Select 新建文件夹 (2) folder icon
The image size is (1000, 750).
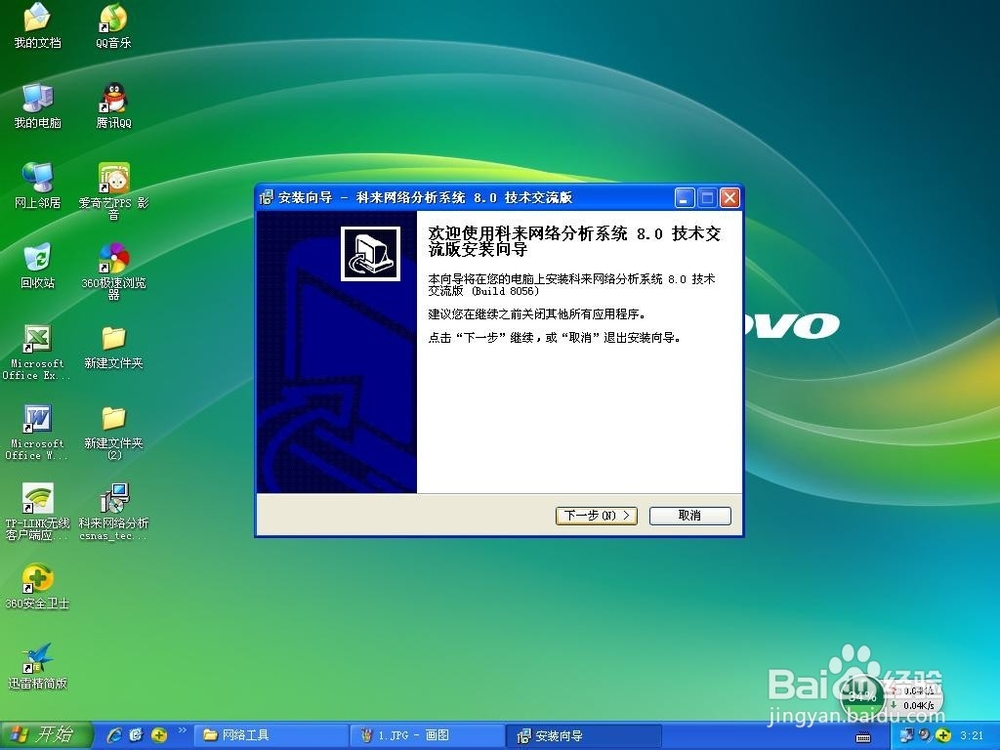coord(114,432)
